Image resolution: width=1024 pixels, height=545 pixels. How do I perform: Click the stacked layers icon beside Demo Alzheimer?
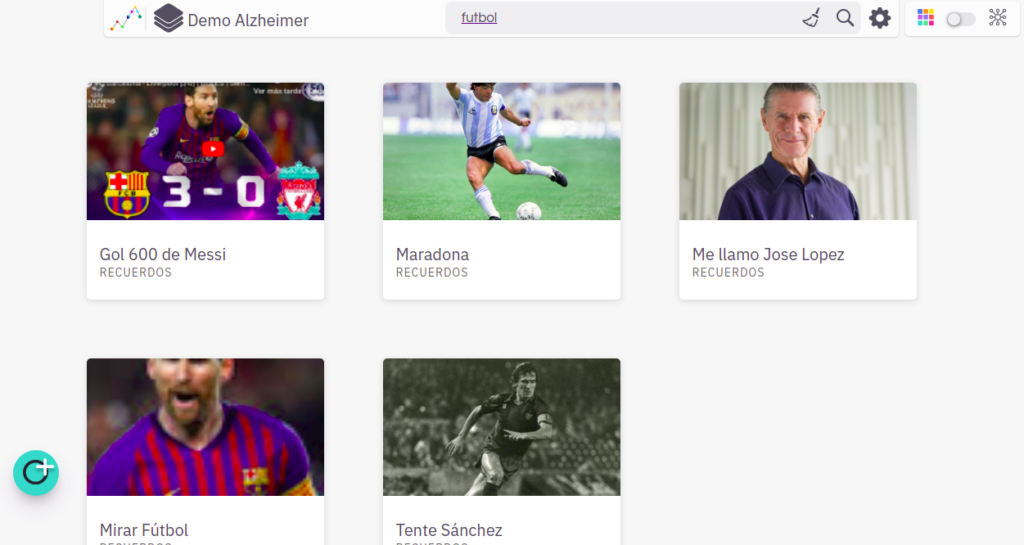point(168,18)
